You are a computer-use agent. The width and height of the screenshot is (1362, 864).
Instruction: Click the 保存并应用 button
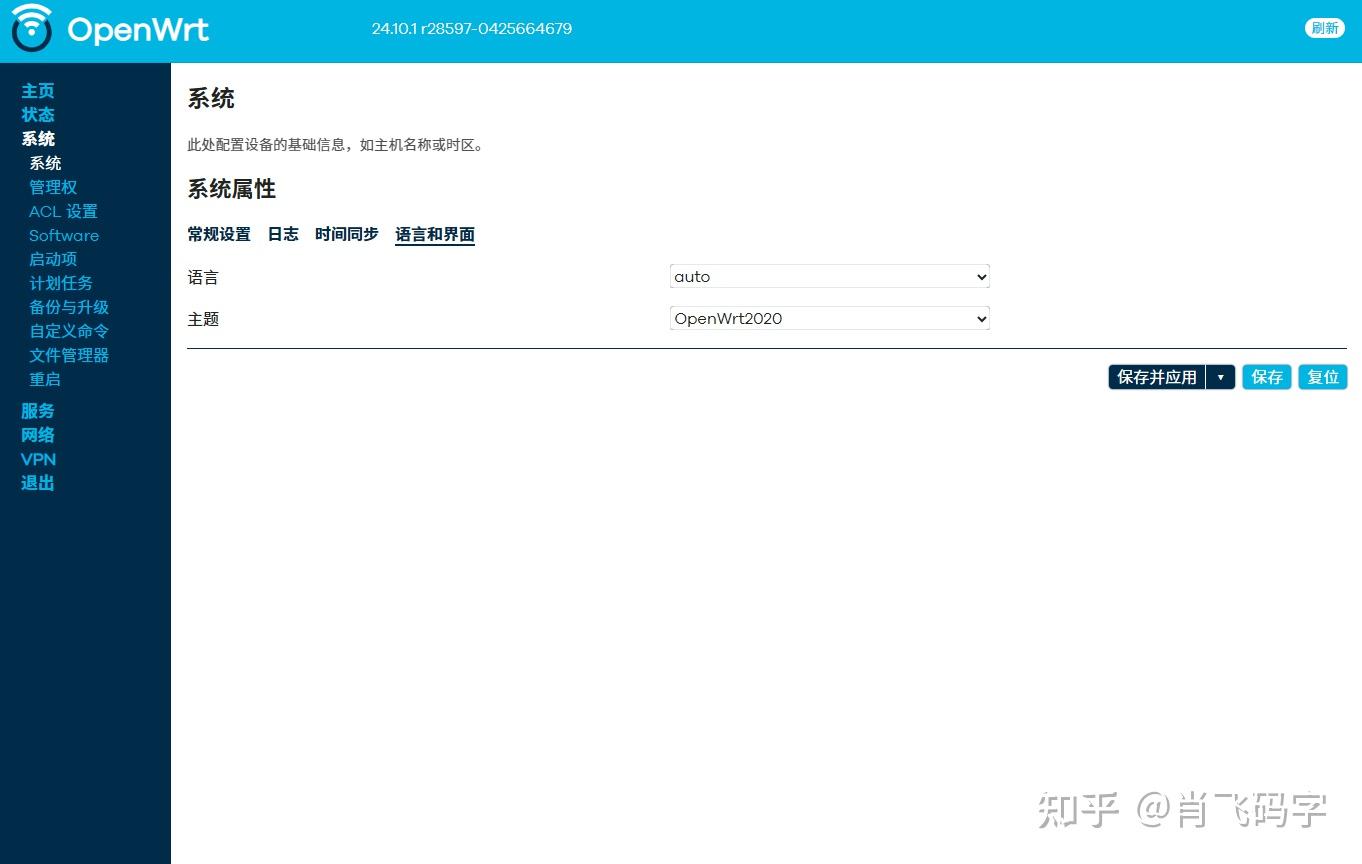point(1155,377)
